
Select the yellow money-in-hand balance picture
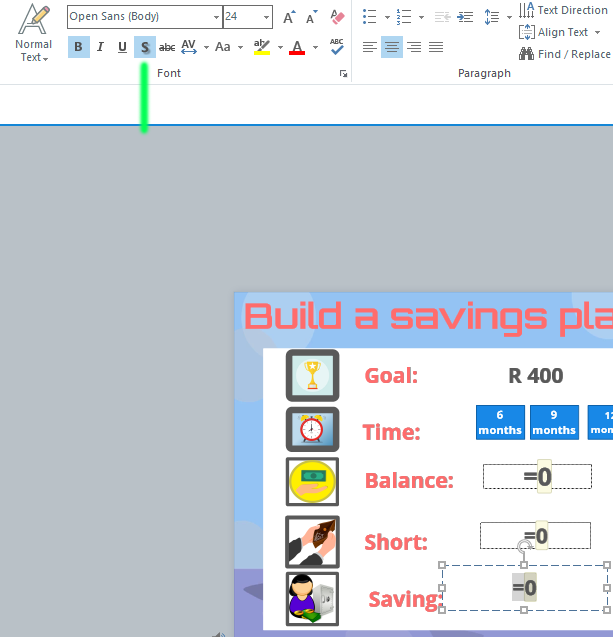click(x=312, y=482)
